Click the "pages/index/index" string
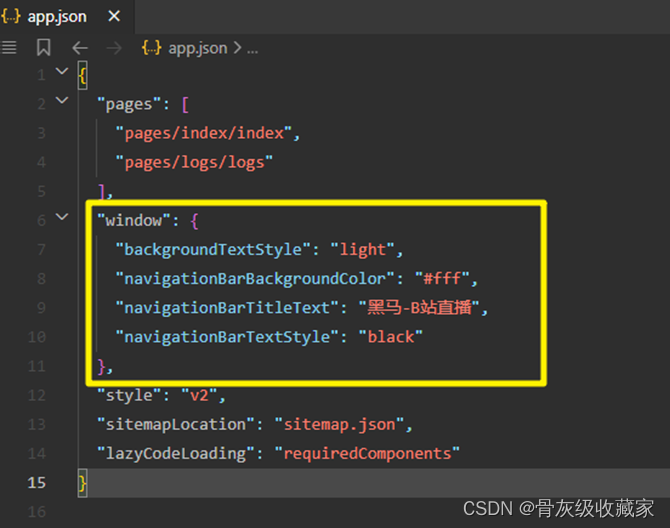670x528 pixels. pyautogui.click(x=204, y=133)
